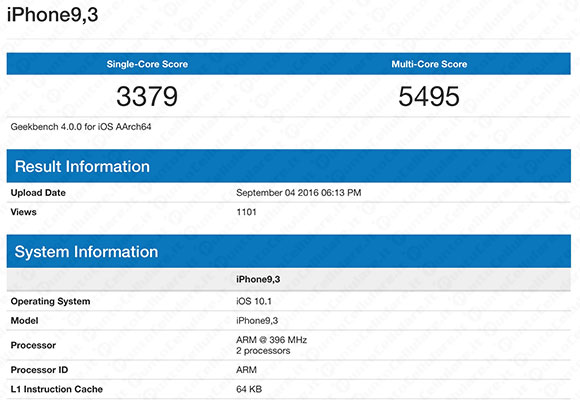The height and width of the screenshot is (400, 580).
Task: Click the iPhone9,3 page title
Action: coord(53,15)
